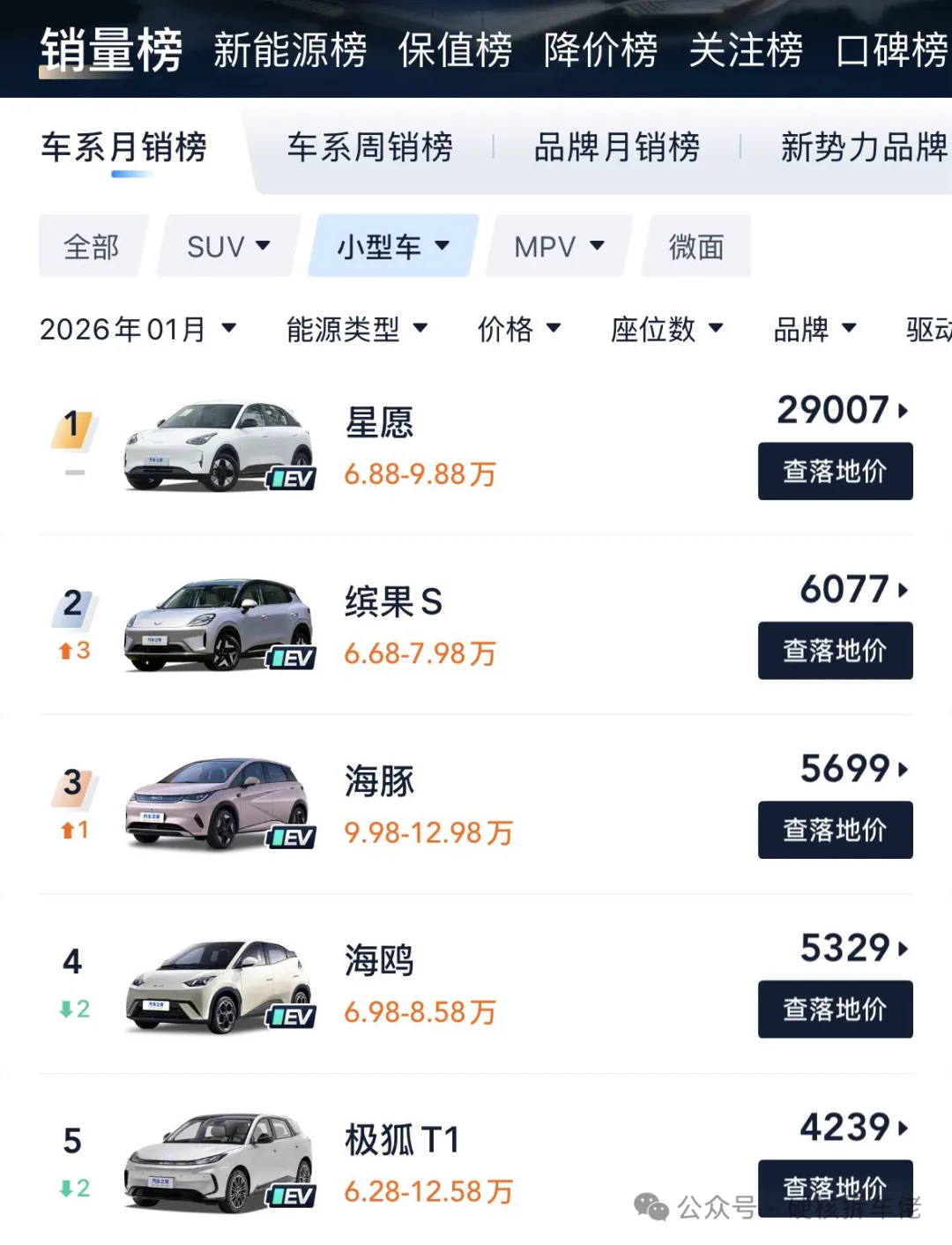Click 查落地价 button for 星愿
The image size is (952, 1245).
click(x=835, y=472)
